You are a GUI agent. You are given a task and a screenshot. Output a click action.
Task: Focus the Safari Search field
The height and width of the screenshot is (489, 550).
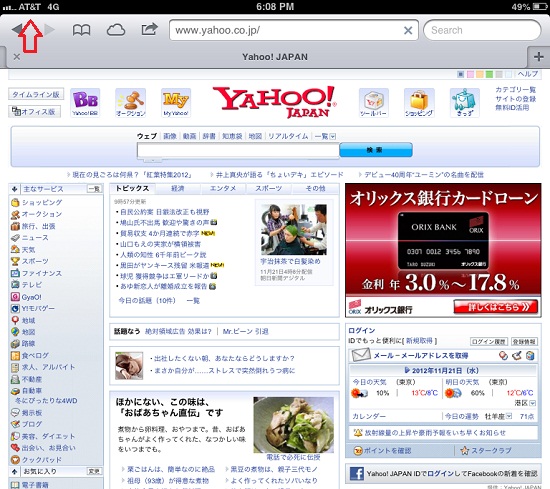[x=482, y=30]
